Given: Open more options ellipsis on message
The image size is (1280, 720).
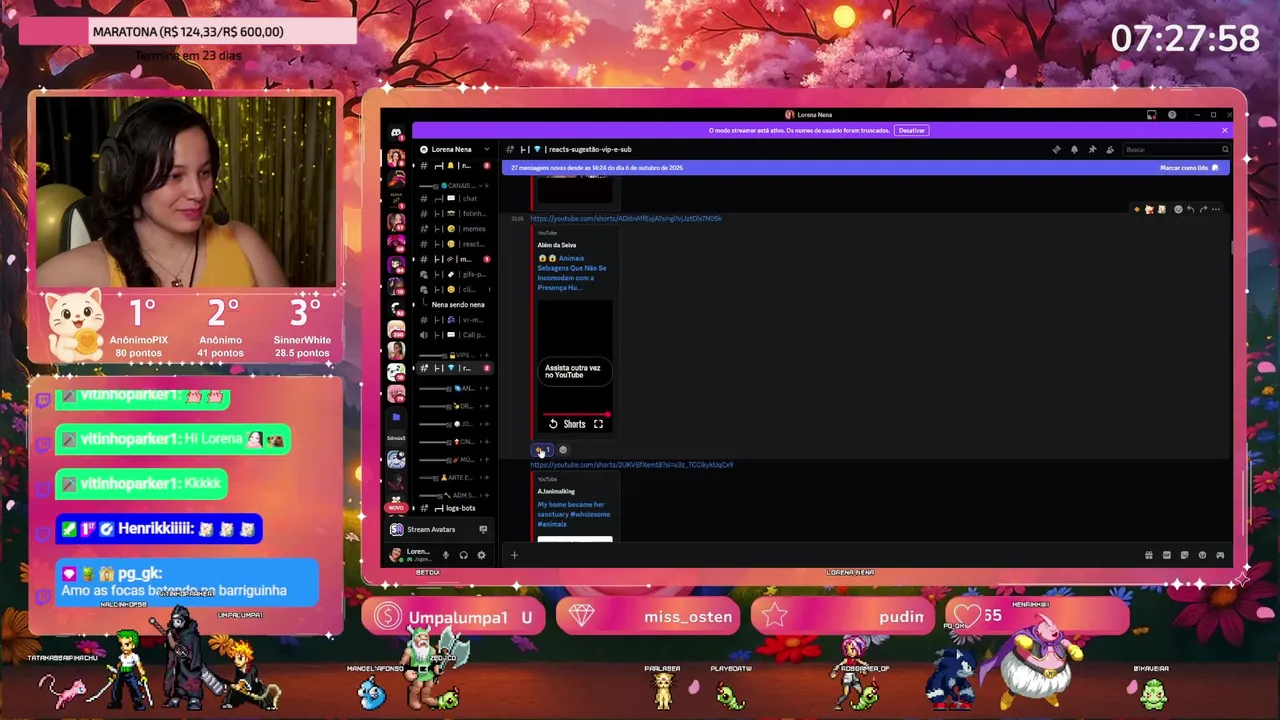Looking at the screenshot, I should click(1215, 209).
